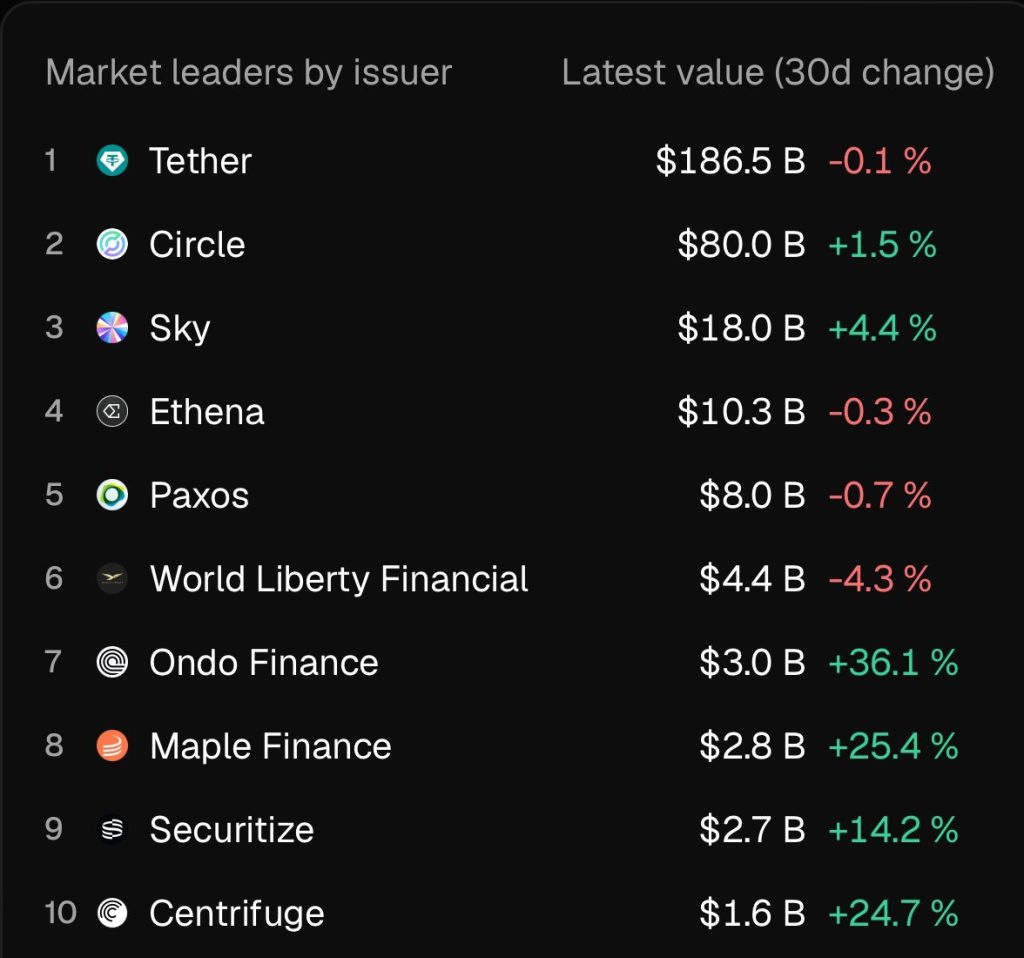Click the Paxos green ring icon
1024x958 pixels.
[112, 495]
